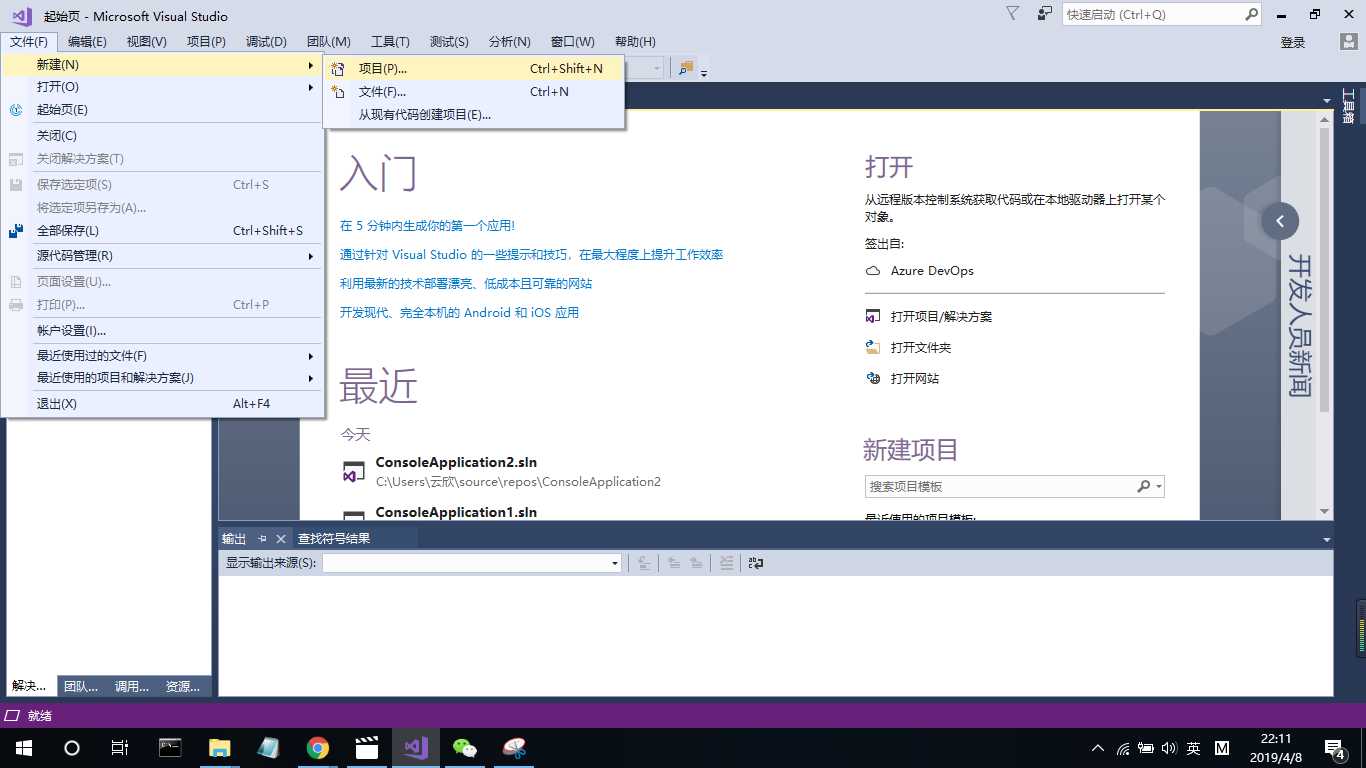Viewport: 1366px width, 768px height.
Task: Click 打开网站 link
Action: click(915, 378)
